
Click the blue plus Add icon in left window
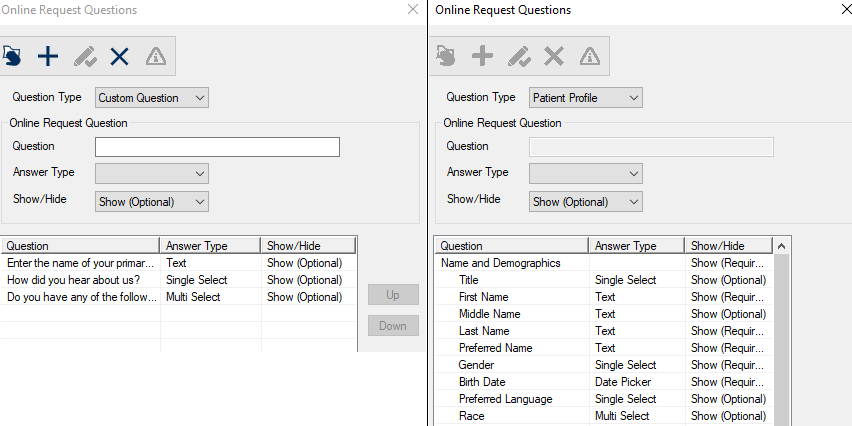48,56
